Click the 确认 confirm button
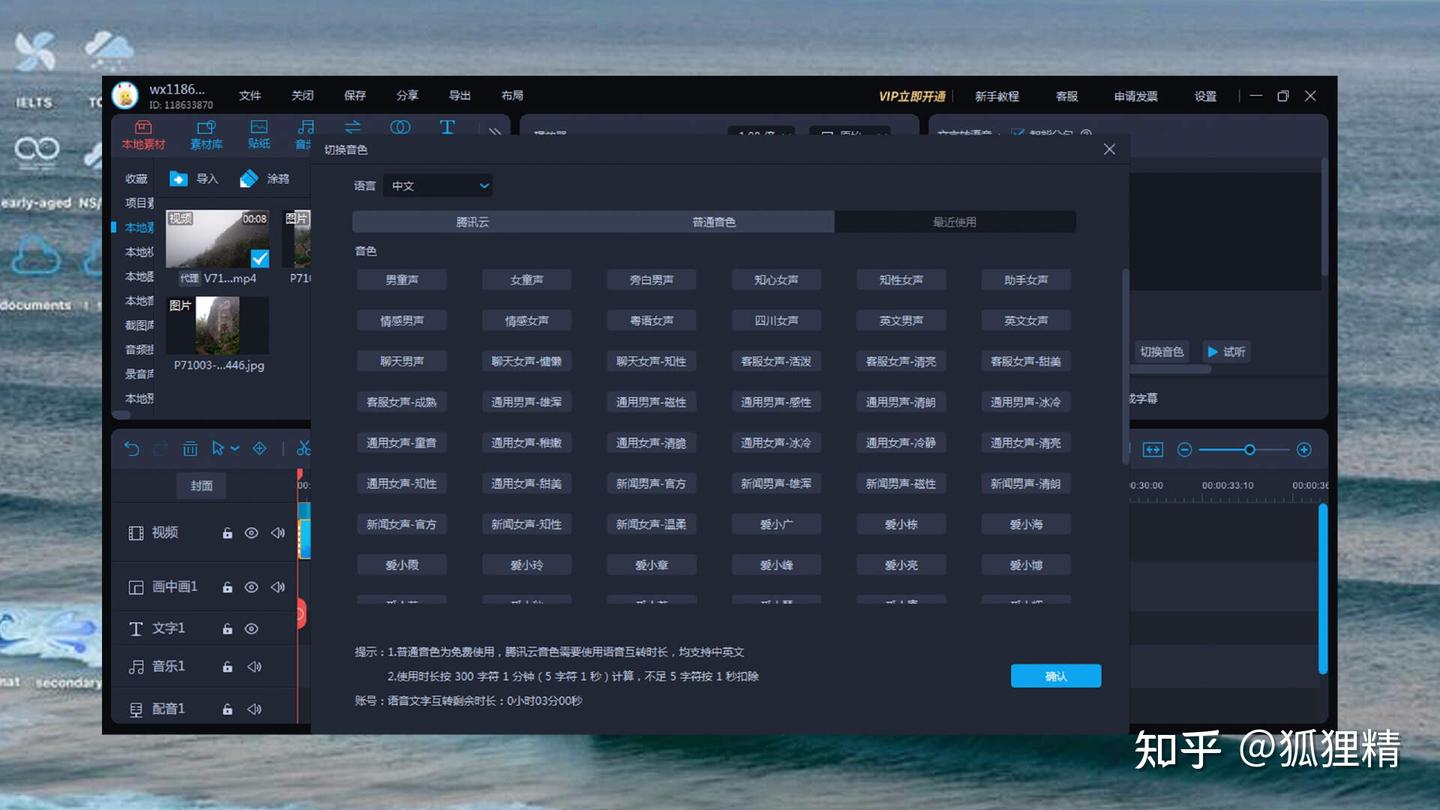Image resolution: width=1440 pixels, height=810 pixels. click(1056, 676)
